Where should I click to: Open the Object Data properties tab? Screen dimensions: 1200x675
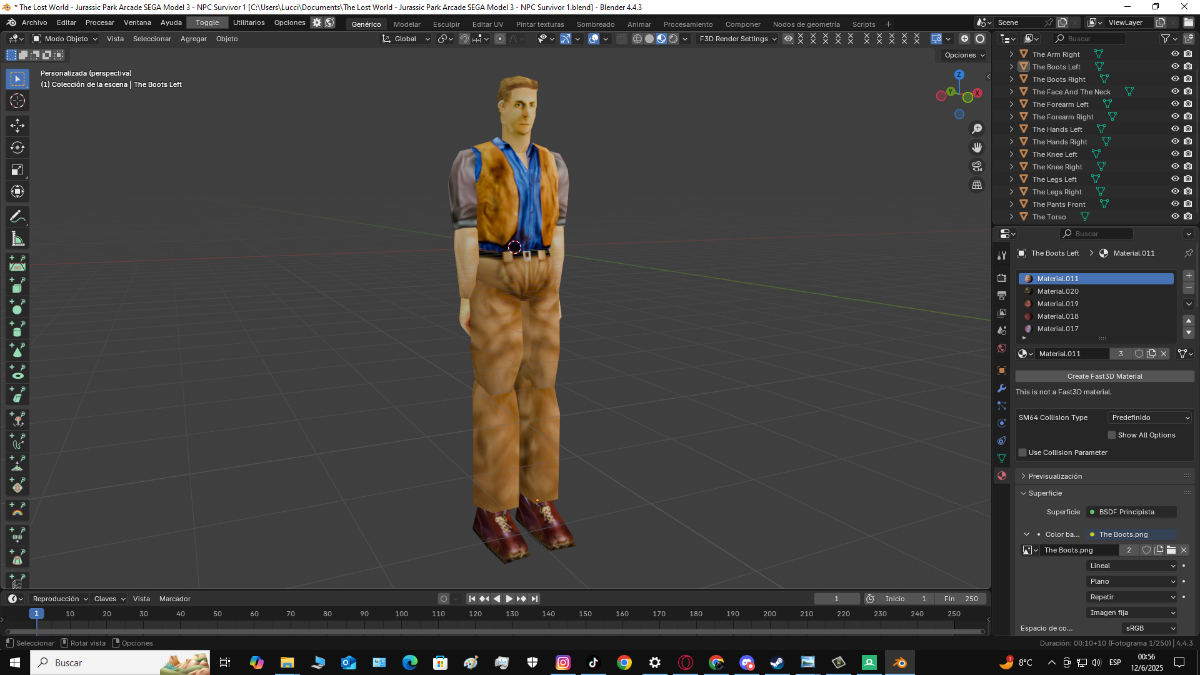click(1001, 458)
